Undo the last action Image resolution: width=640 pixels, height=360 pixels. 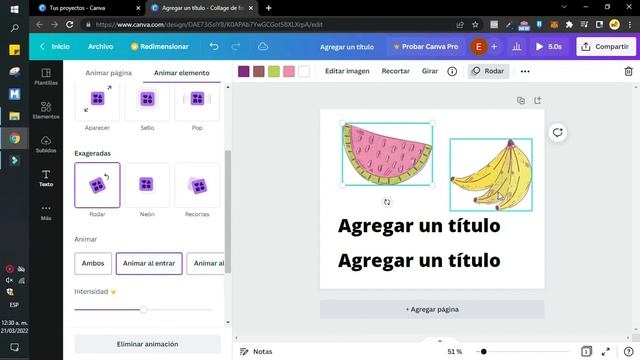pyautogui.click(x=214, y=47)
